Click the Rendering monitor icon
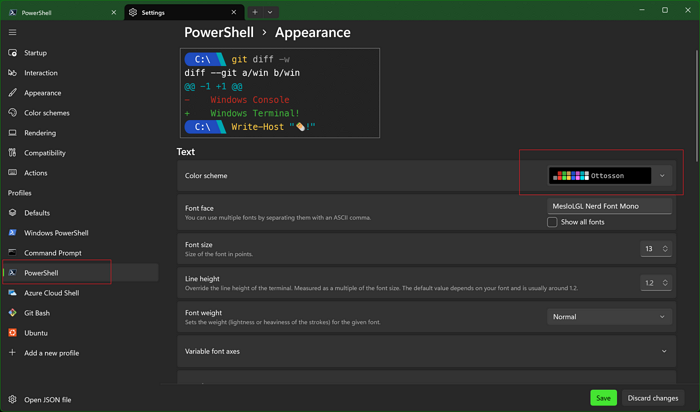Image resolution: width=700 pixels, height=412 pixels. point(12,133)
